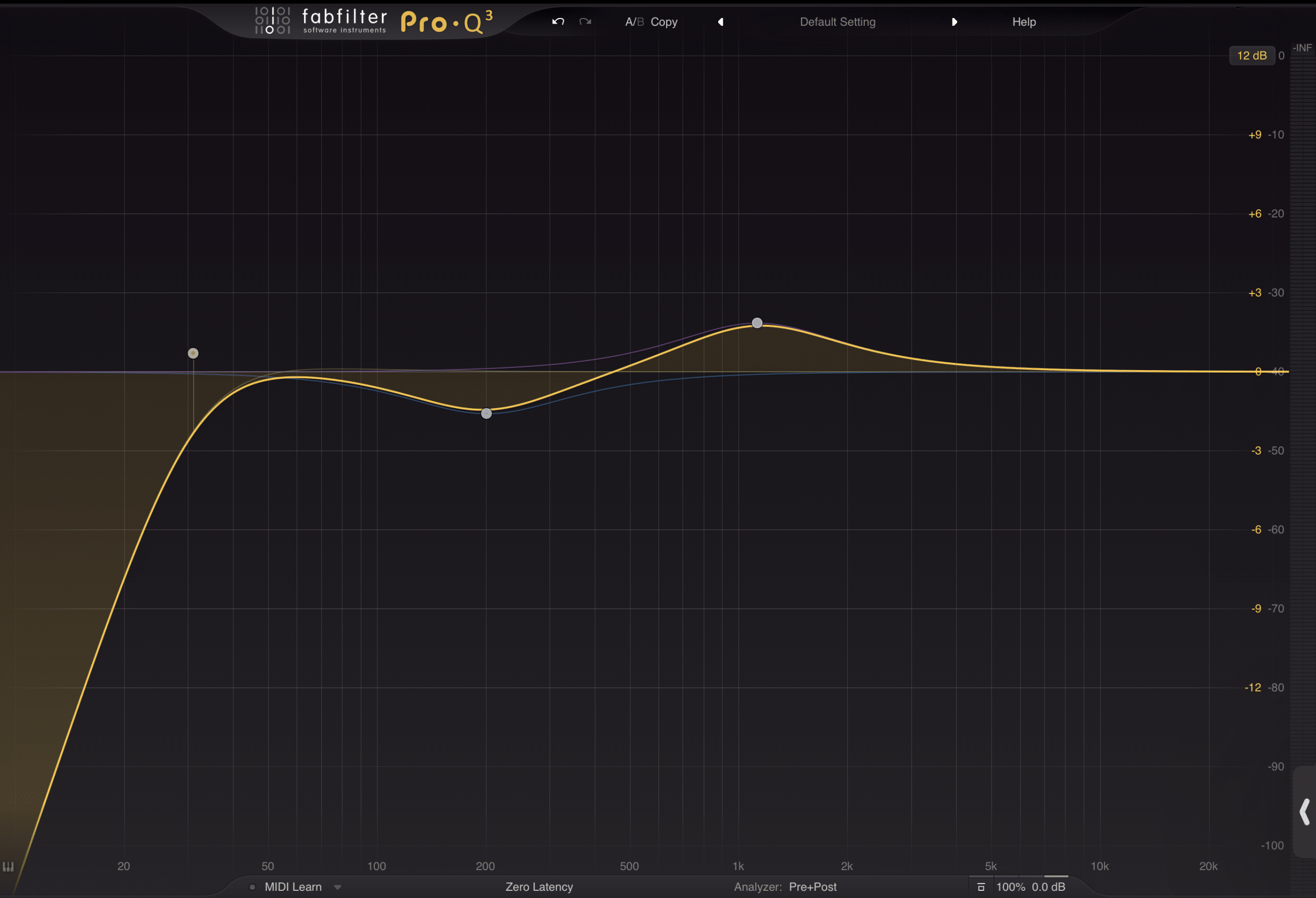1316x898 pixels.
Task: Click the resize interface icon
Action: pyautogui.click(x=981, y=887)
